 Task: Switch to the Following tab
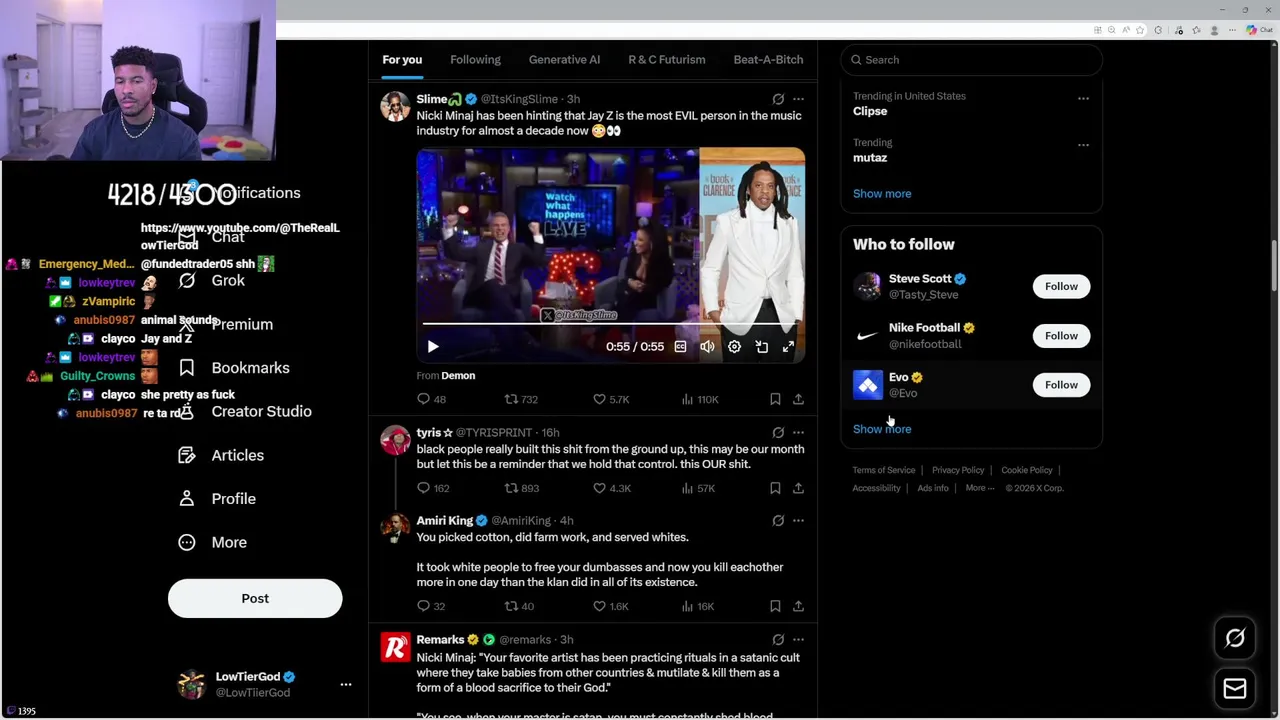[x=475, y=60]
